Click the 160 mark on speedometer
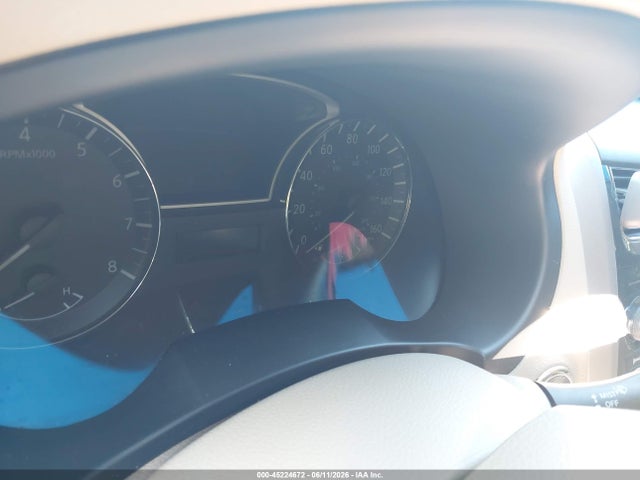The width and height of the screenshot is (640, 480). point(376,229)
